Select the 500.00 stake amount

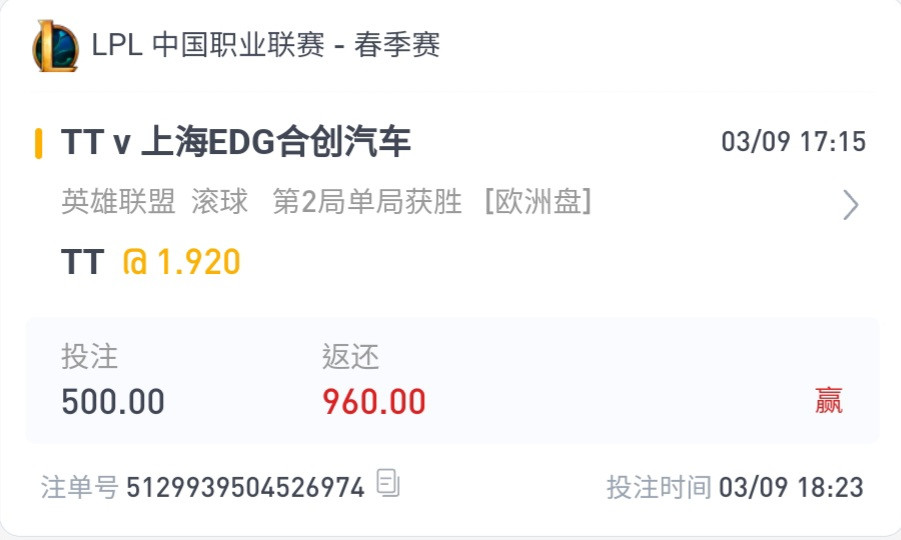(x=113, y=402)
